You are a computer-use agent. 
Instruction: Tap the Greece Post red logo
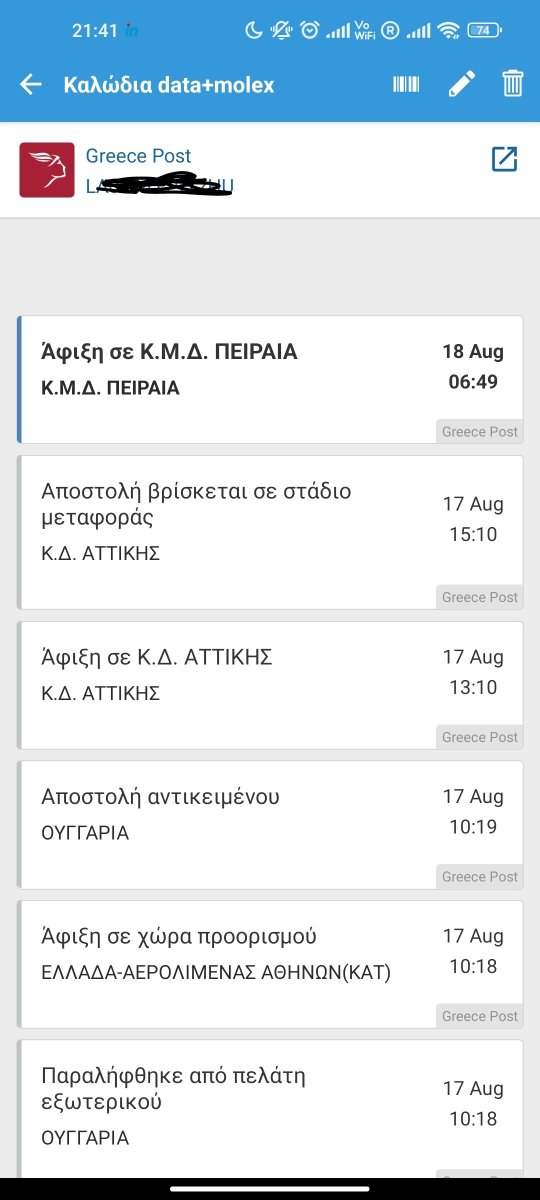click(47, 170)
